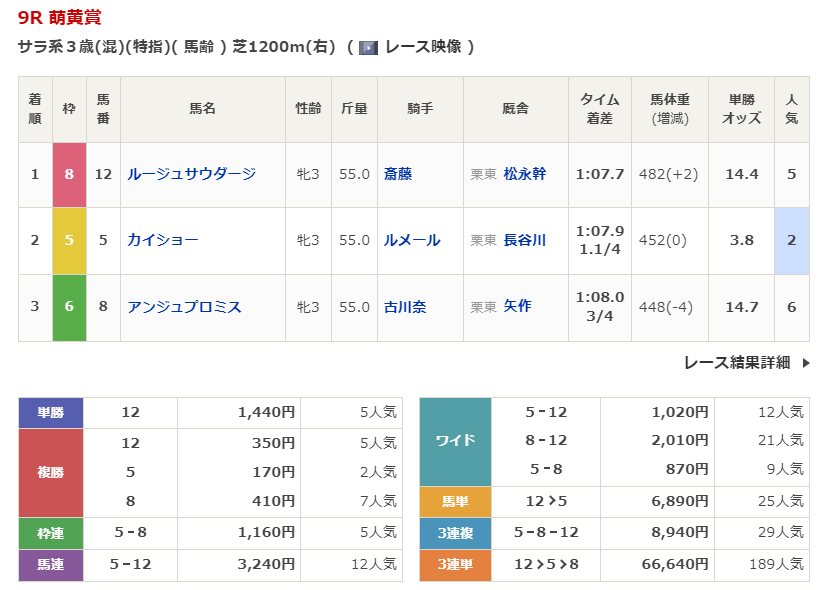The height and width of the screenshot is (590, 826).
Task: Click the 馬連 payout label
Action: tap(51, 565)
